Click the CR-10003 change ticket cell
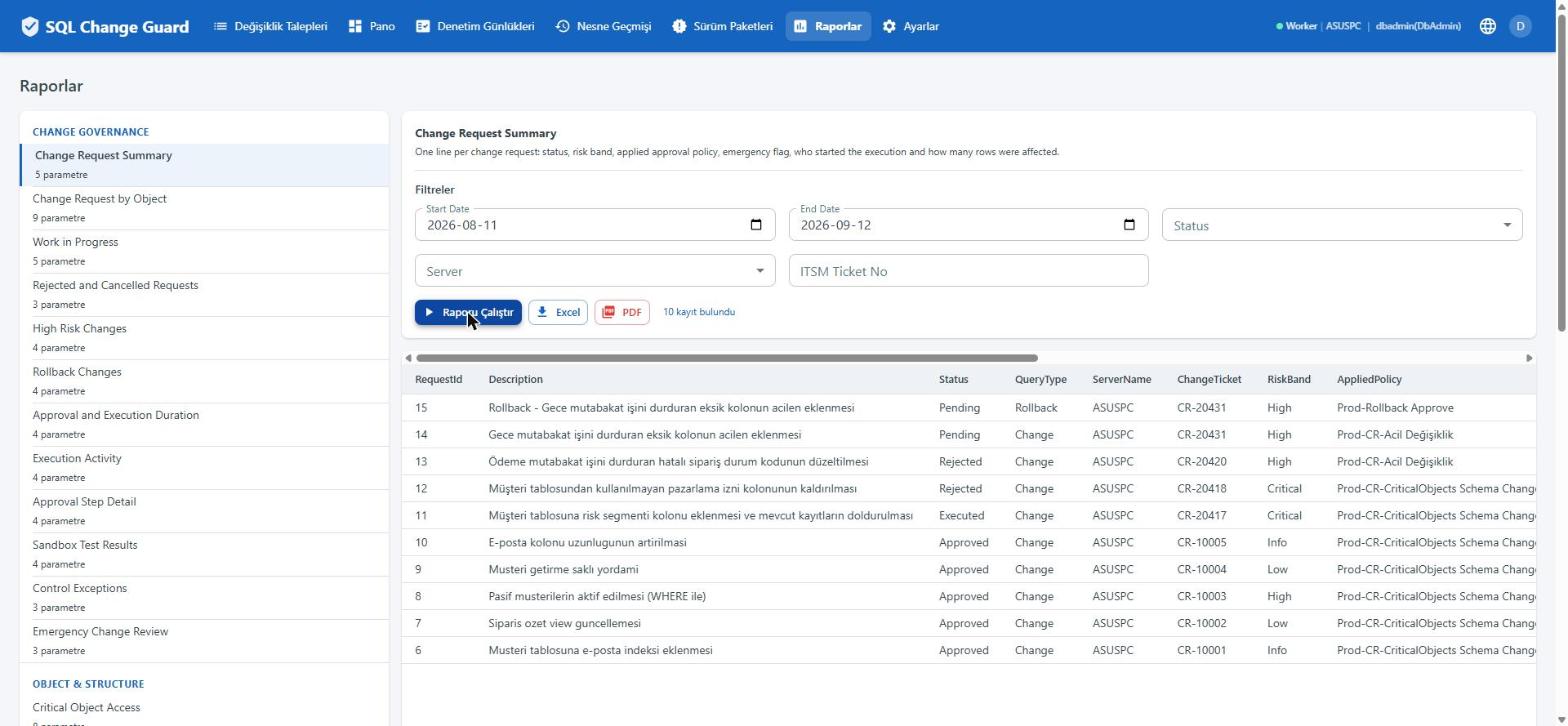This screenshot has height=726, width=1568. click(1201, 597)
